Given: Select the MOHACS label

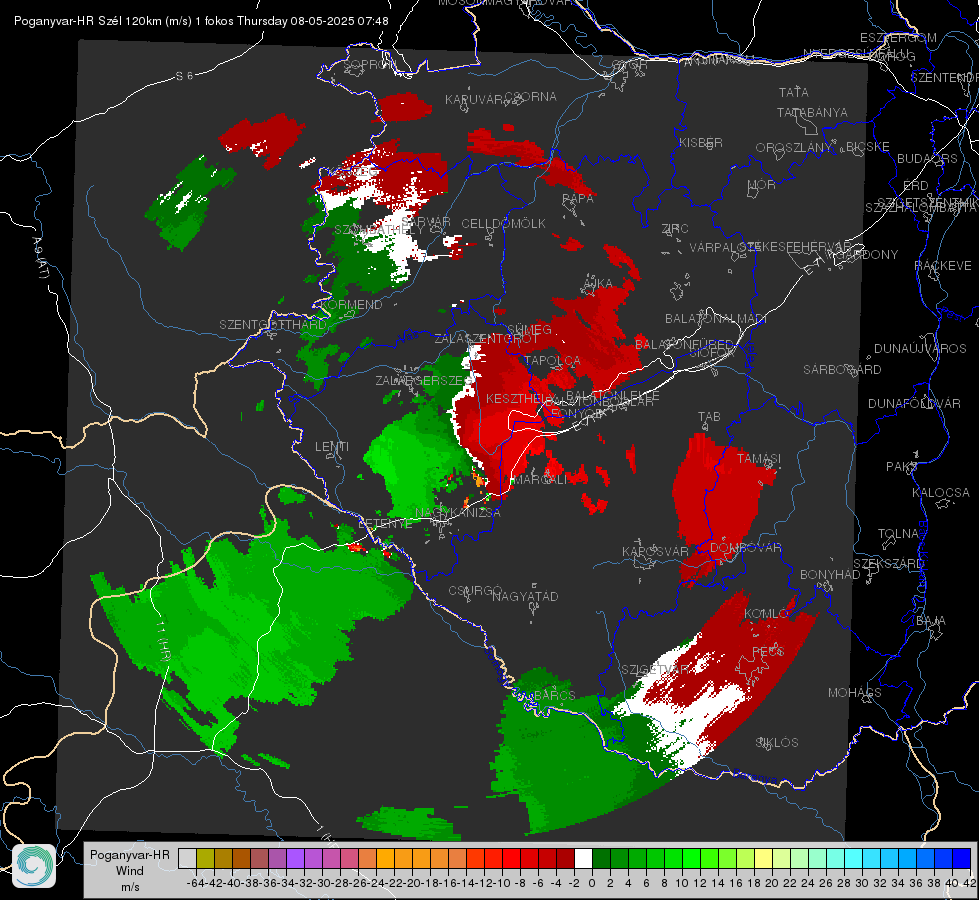Looking at the screenshot, I should (855, 693).
